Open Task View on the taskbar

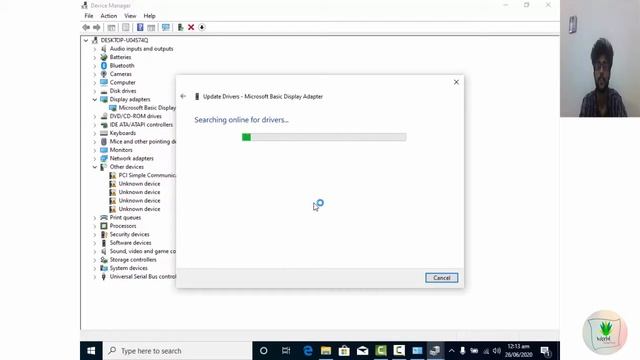tap(286, 351)
